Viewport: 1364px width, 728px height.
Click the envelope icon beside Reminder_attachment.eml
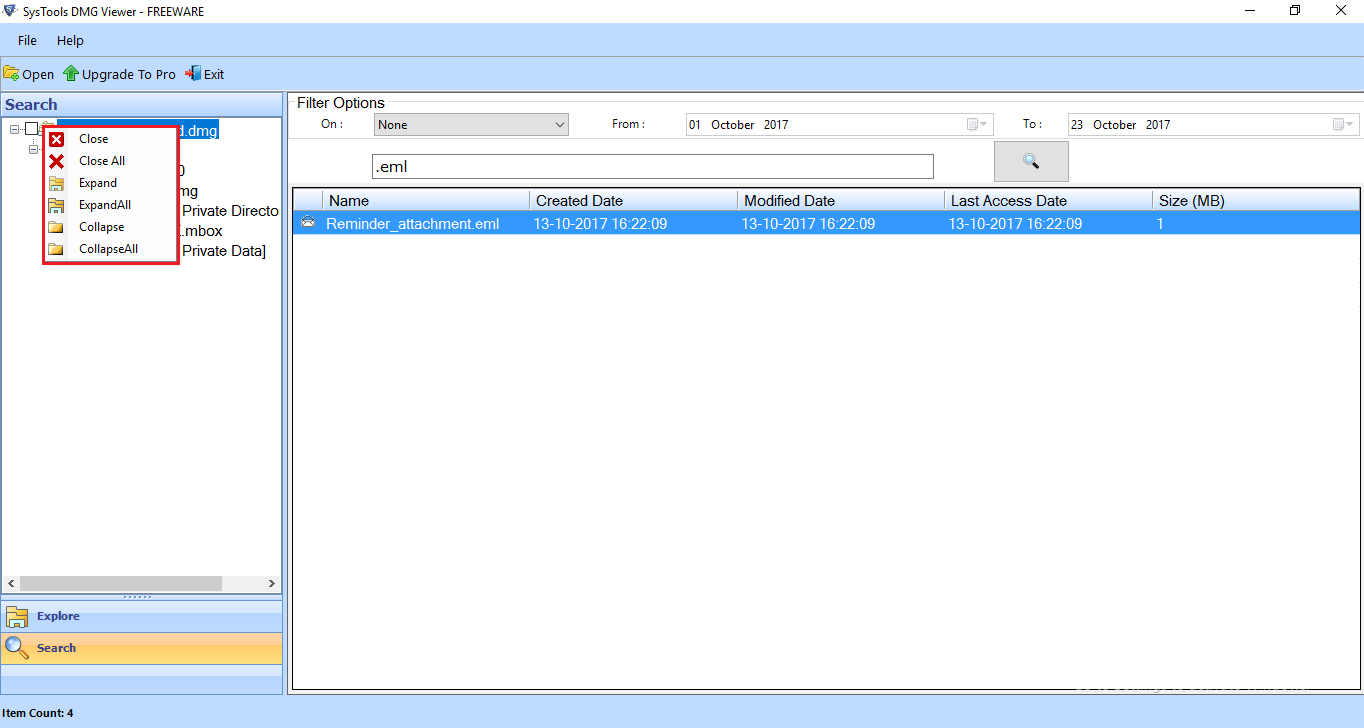(308, 222)
